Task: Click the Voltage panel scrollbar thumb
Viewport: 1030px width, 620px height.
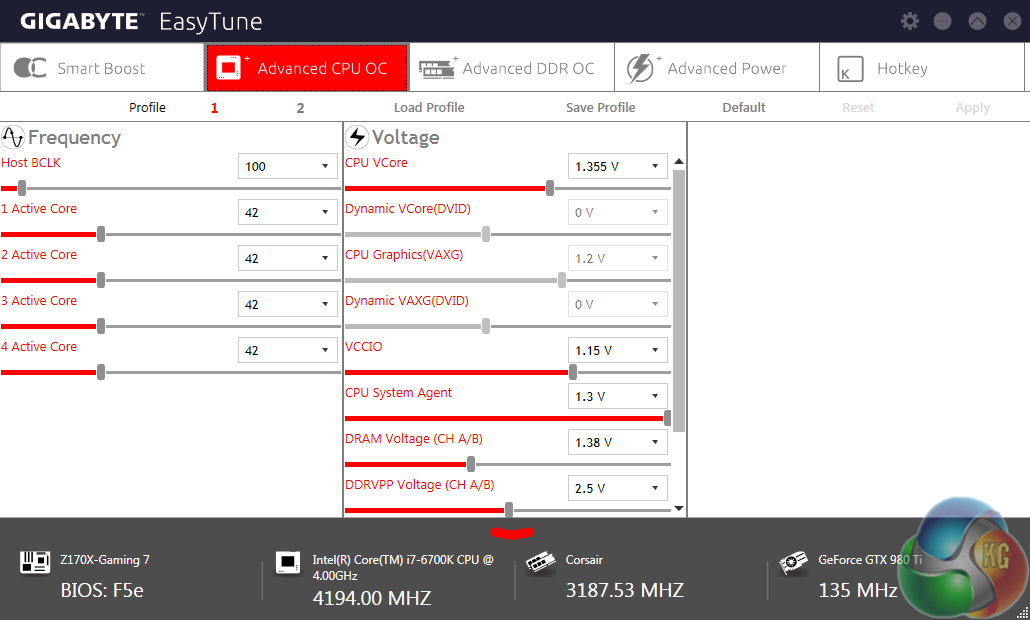Action: coord(679,301)
